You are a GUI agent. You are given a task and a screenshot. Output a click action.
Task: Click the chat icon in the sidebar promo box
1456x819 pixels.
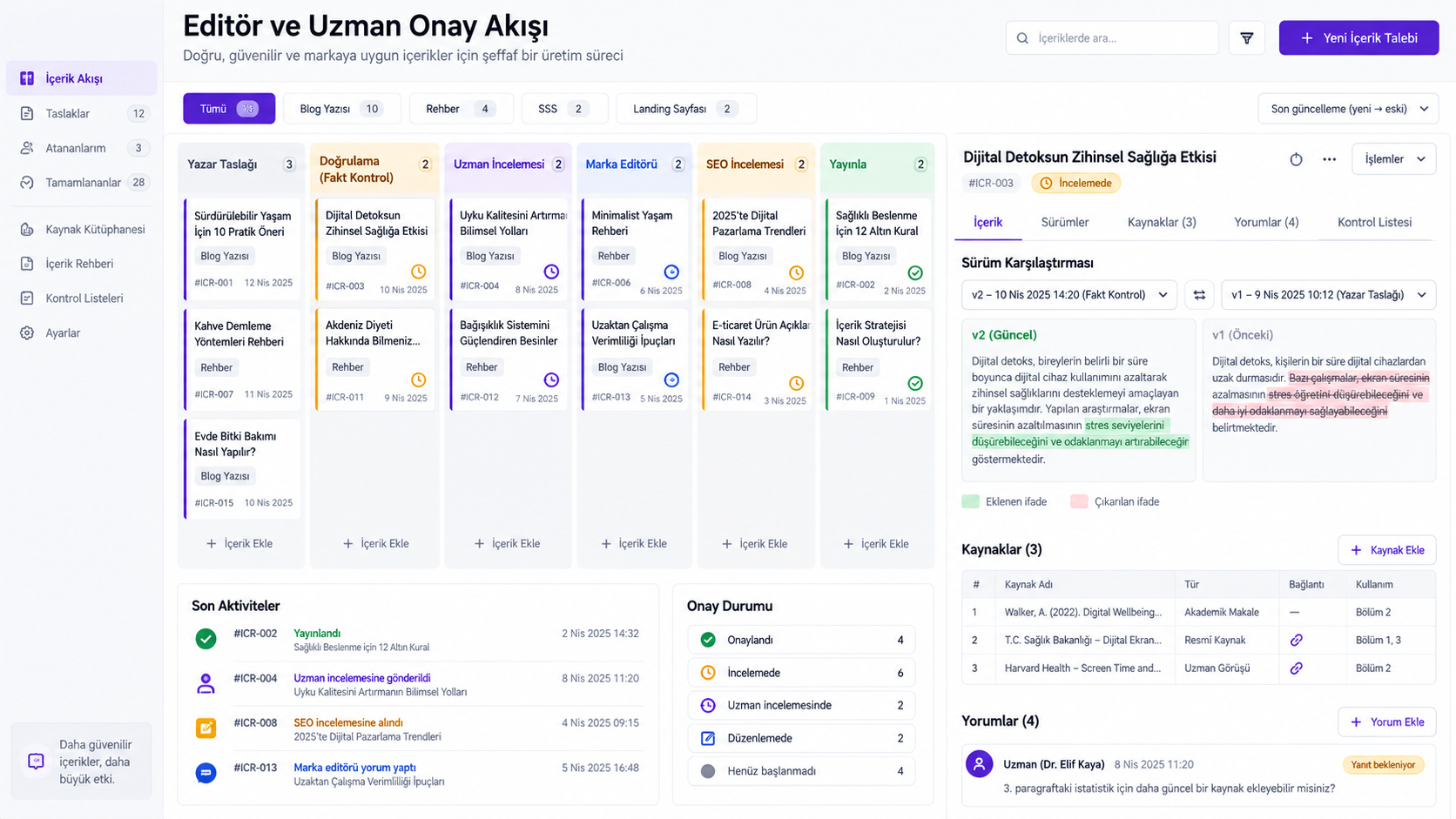tap(36, 762)
